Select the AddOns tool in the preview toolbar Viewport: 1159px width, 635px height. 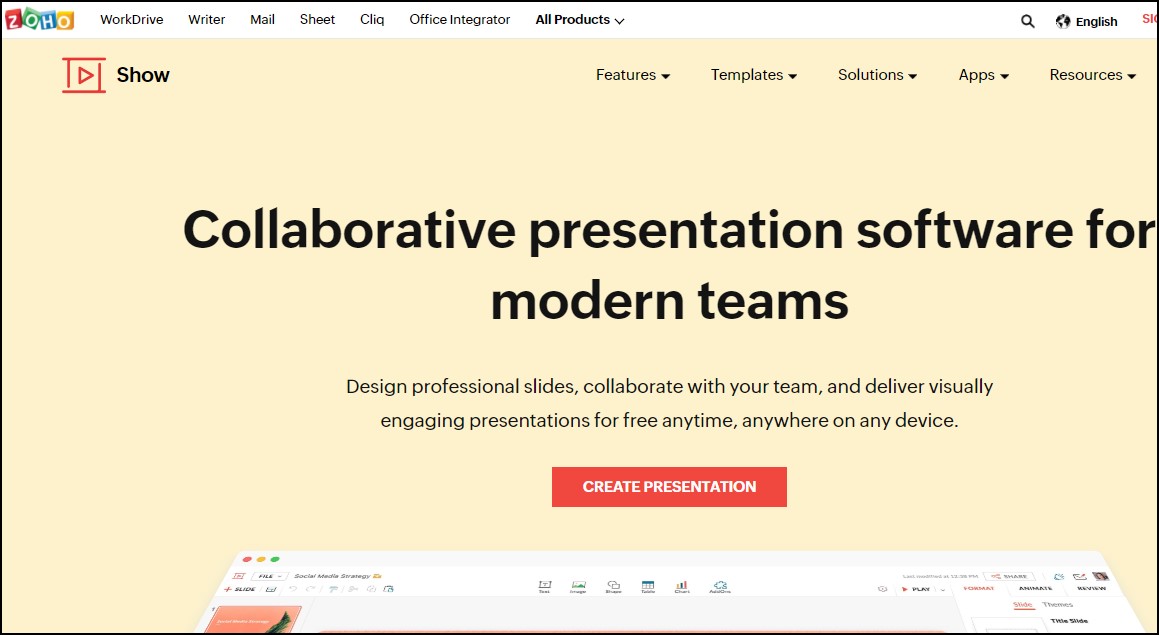(x=720, y=587)
